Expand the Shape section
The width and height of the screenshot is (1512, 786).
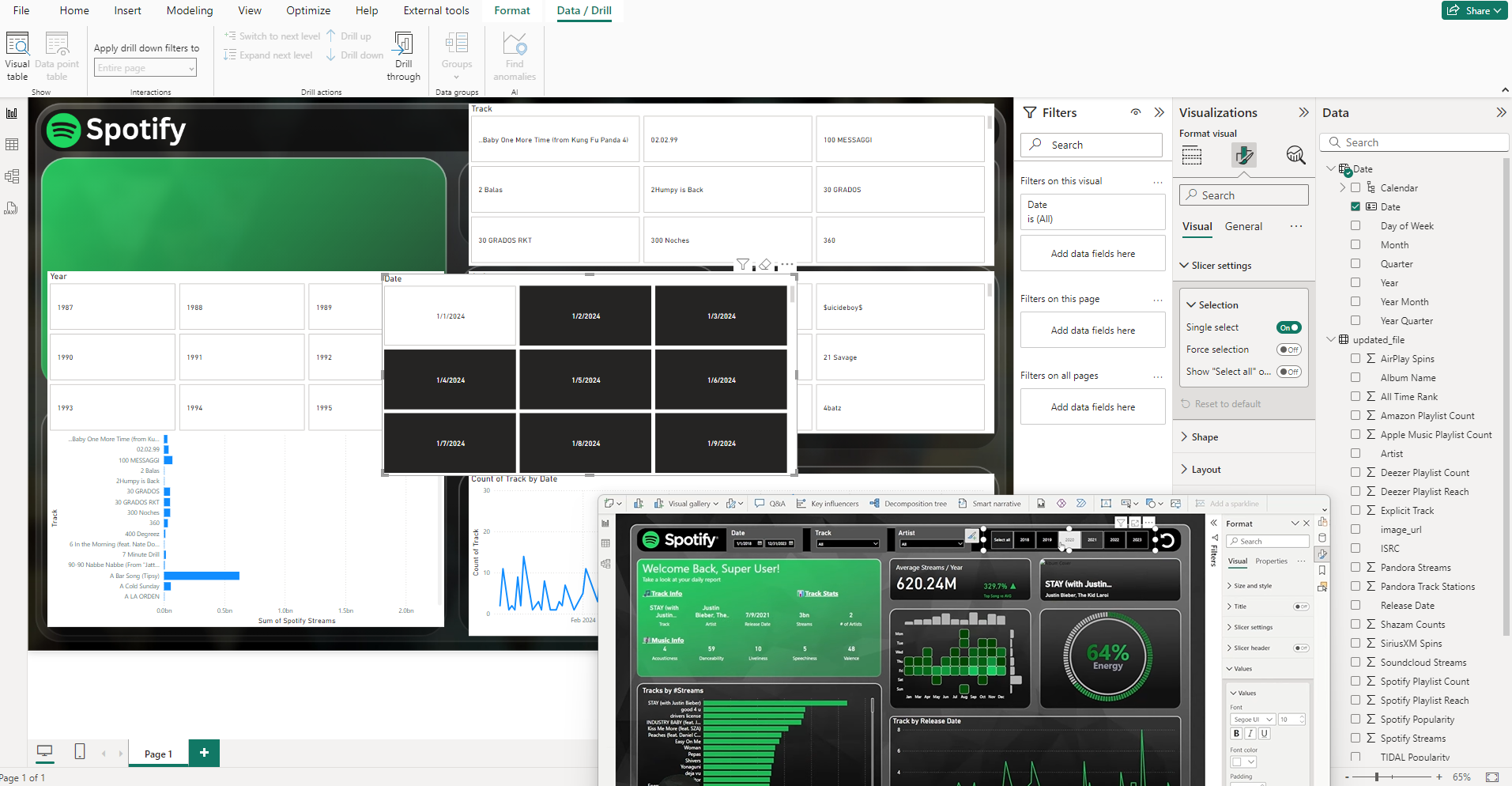(1185, 436)
